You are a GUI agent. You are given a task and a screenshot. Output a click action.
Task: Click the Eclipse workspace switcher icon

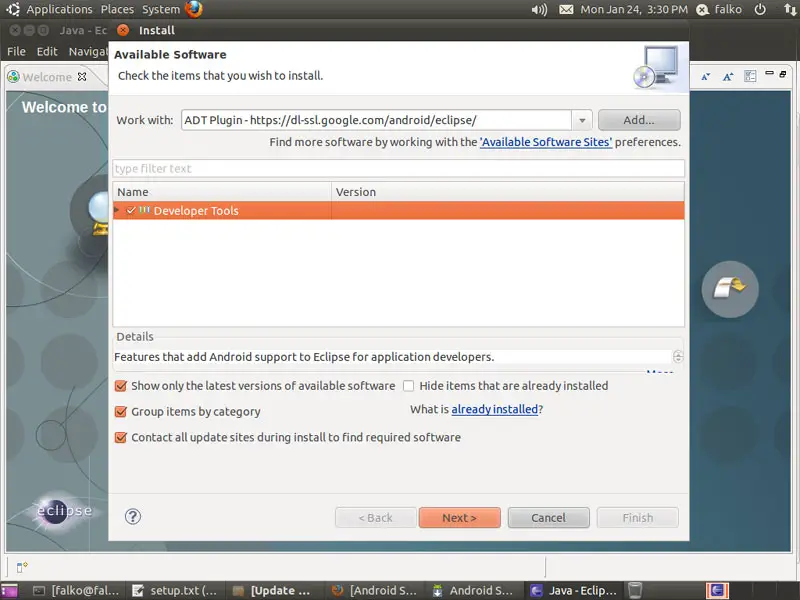(x=717, y=590)
